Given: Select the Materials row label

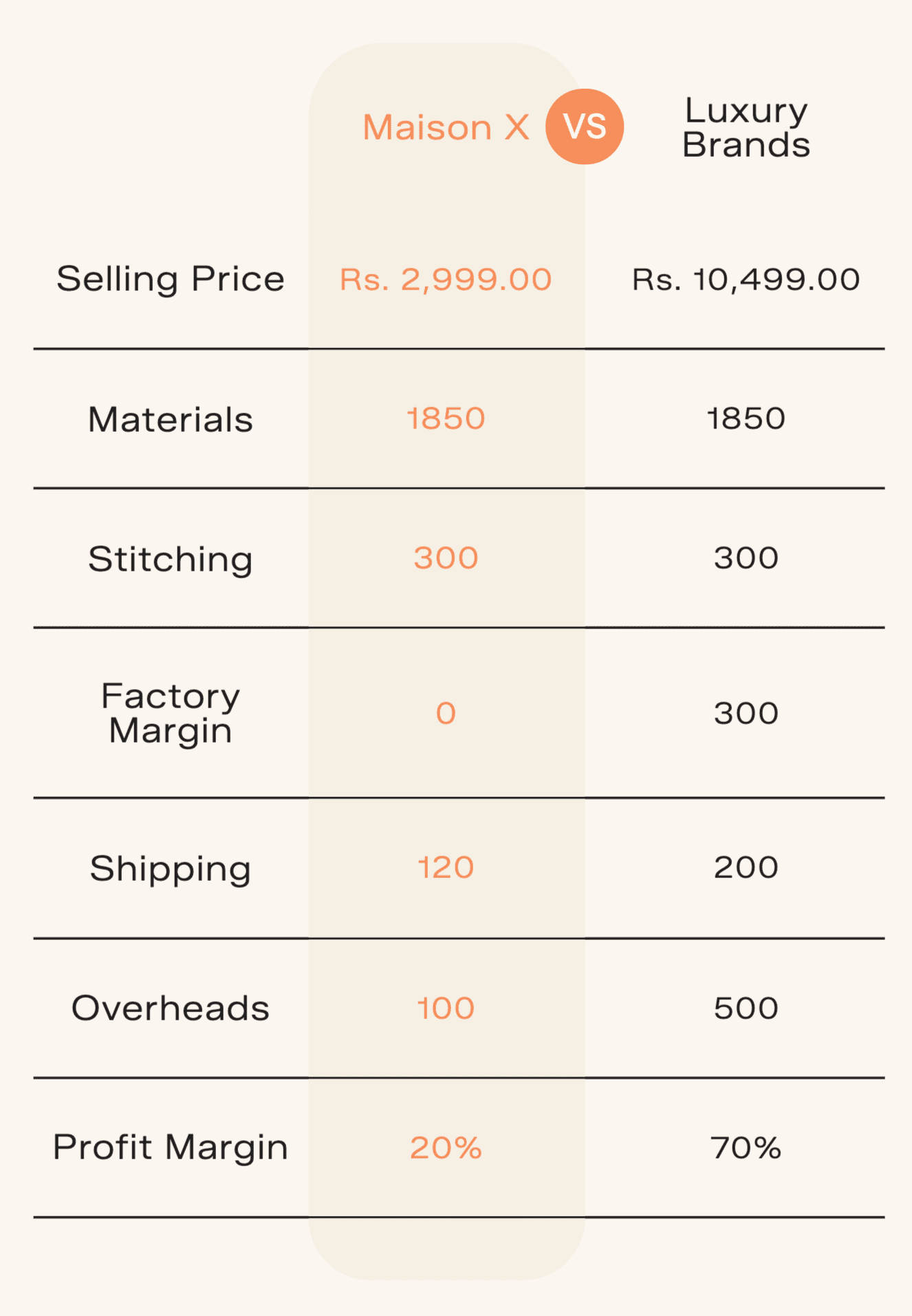Looking at the screenshot, I should (x=171, y=419).
